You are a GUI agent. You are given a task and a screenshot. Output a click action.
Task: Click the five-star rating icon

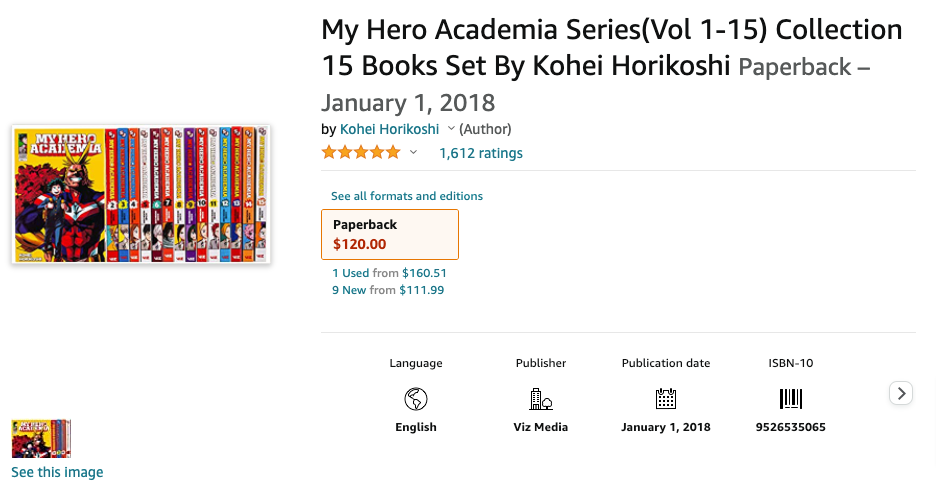tap(360, 153)
